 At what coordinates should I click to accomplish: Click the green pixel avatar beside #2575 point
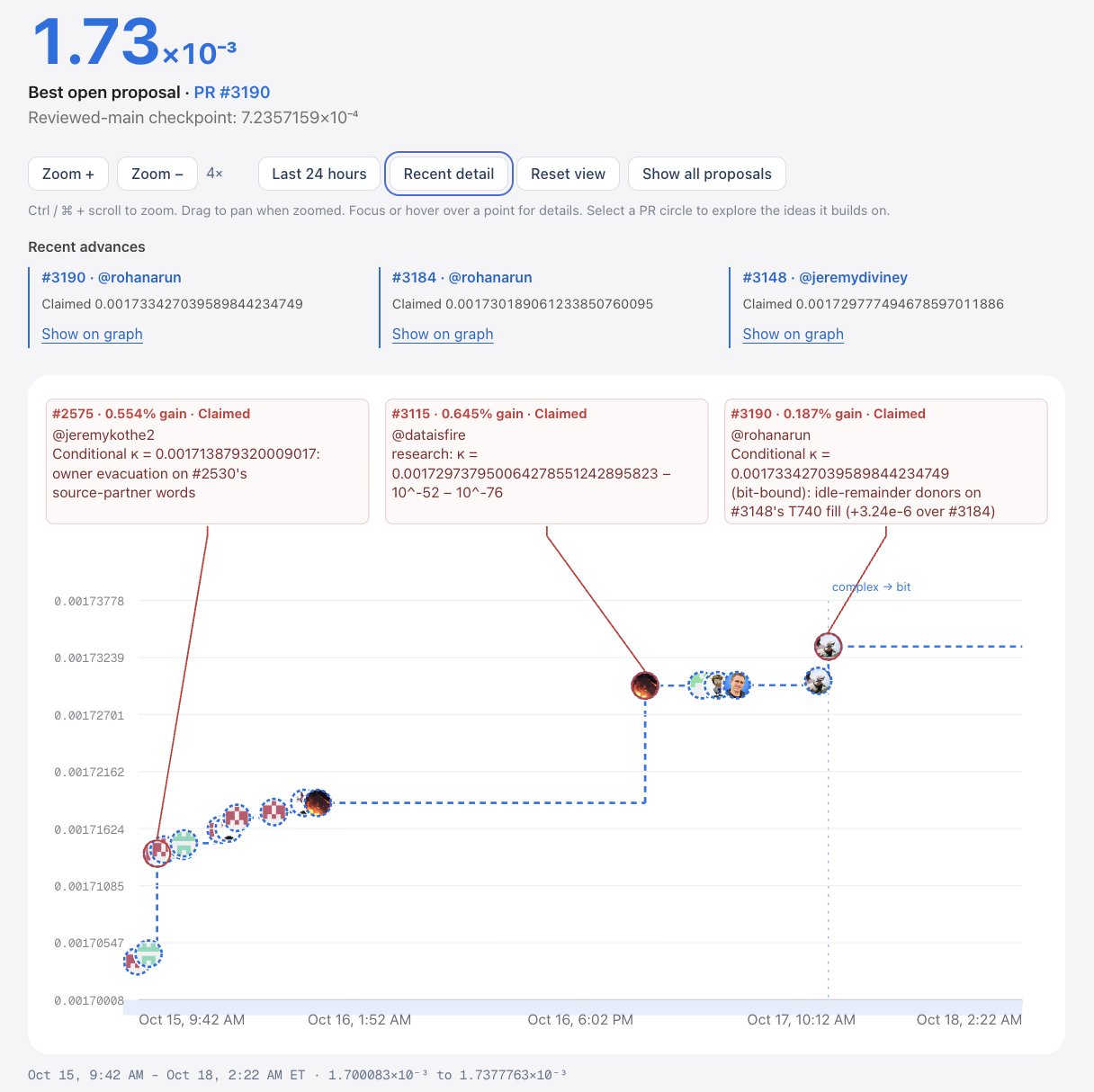[183, 845]
